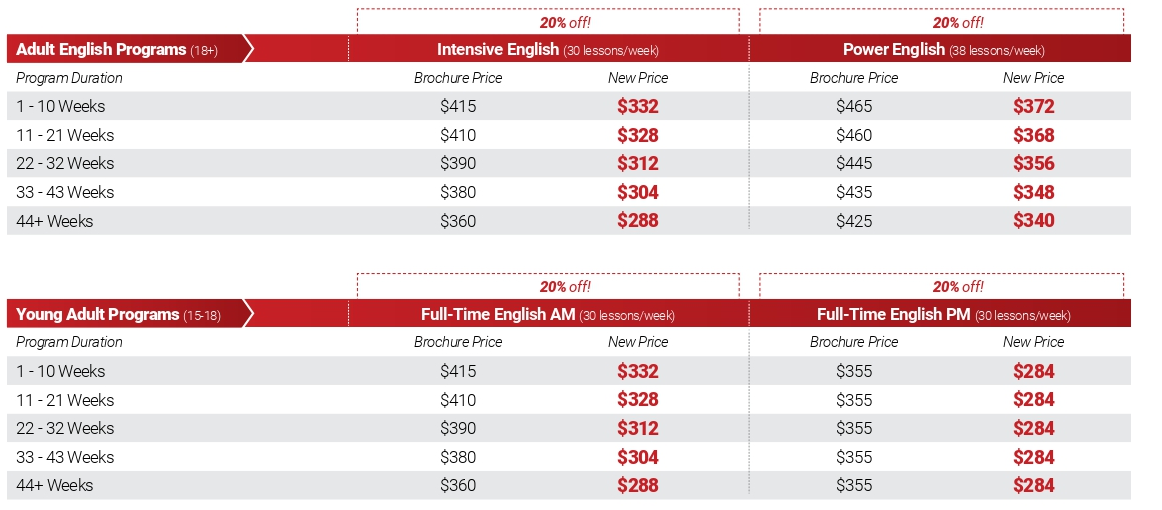Choose the $368 new price
Viewport: 1162px width, 510px height.
1033,135
